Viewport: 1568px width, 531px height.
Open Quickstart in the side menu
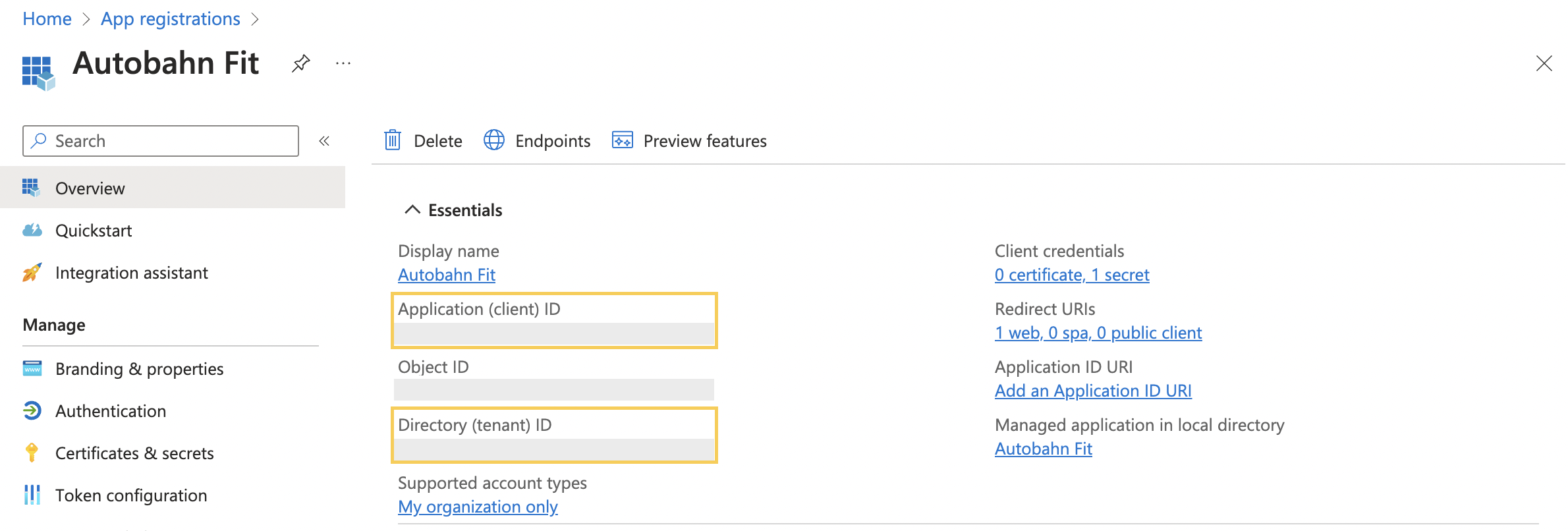click(x=173, y=230)
